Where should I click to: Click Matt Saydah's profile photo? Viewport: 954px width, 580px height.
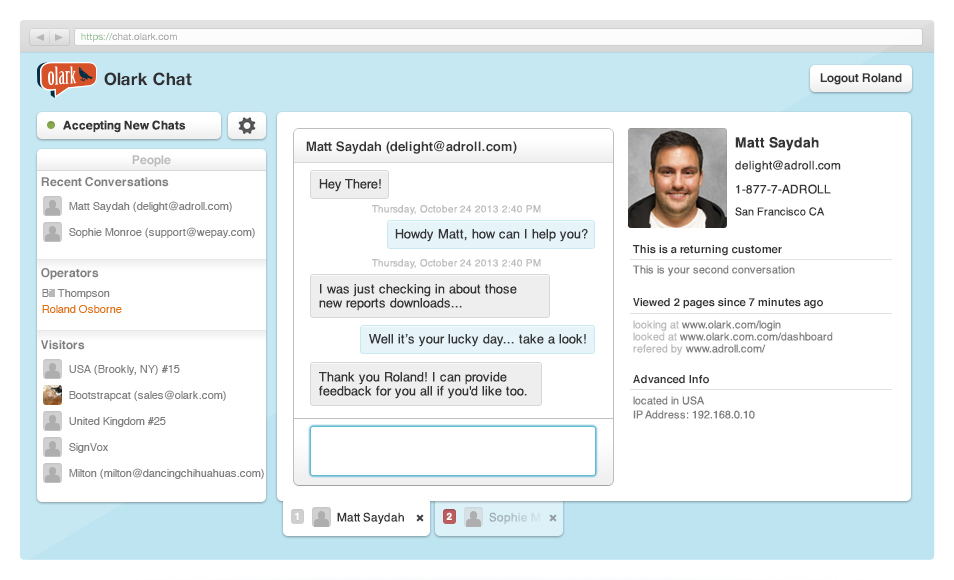pos(677,178)
